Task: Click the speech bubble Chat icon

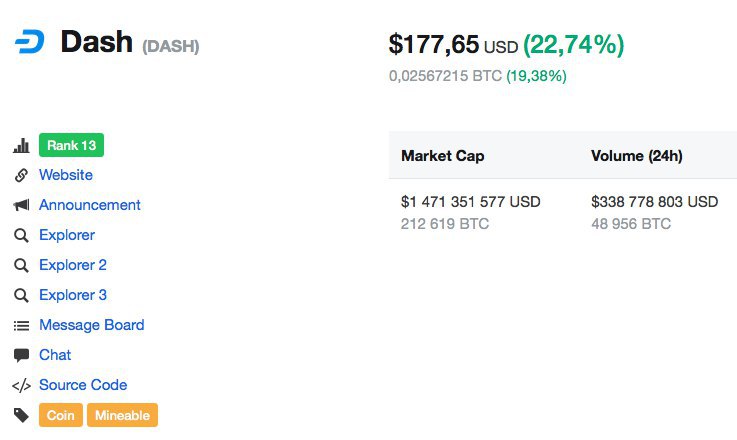Action: point(21,355)
